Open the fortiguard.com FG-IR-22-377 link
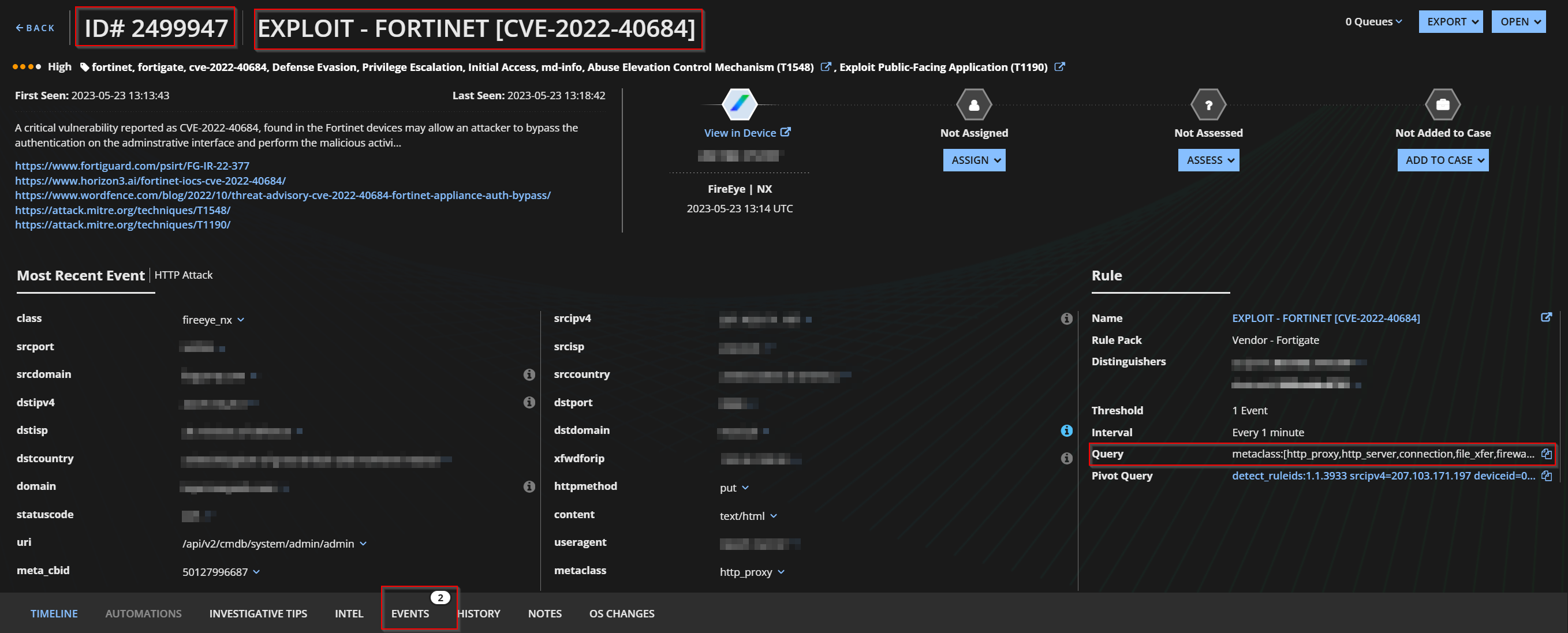This screenshot has width=1568, height=633. click(132, 166)
